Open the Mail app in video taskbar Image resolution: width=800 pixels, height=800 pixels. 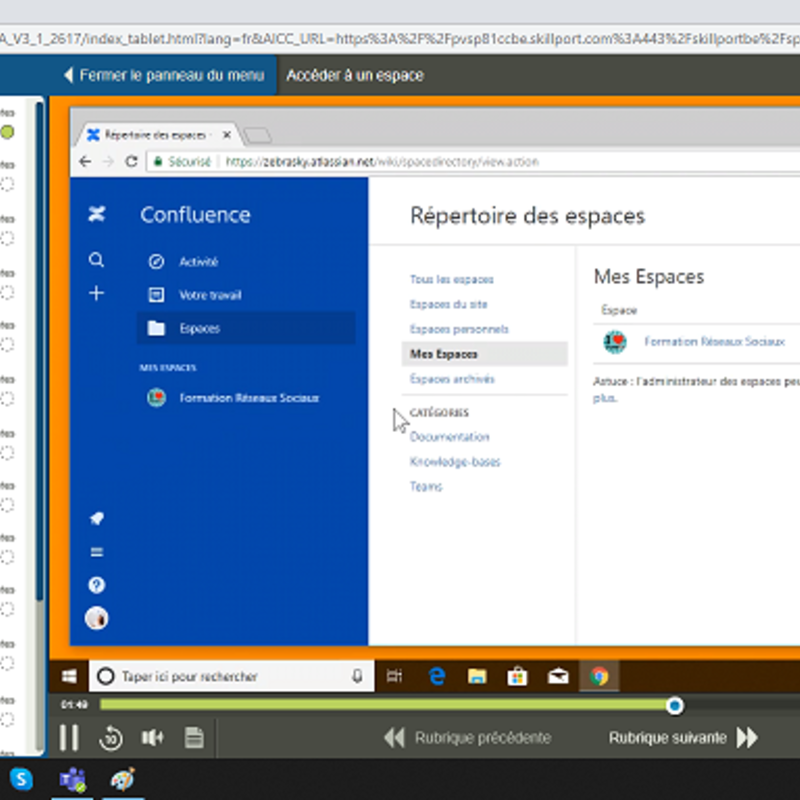[558, 677]
